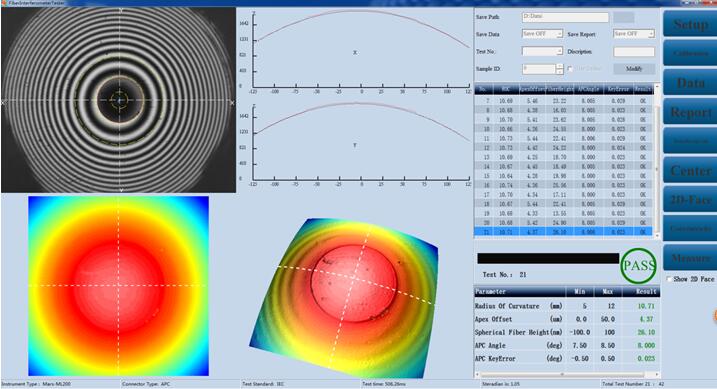Increment the Sample ID stepper
Image resolution: width=717 pixels, height=389 pixels.
[x=559, y=66]
